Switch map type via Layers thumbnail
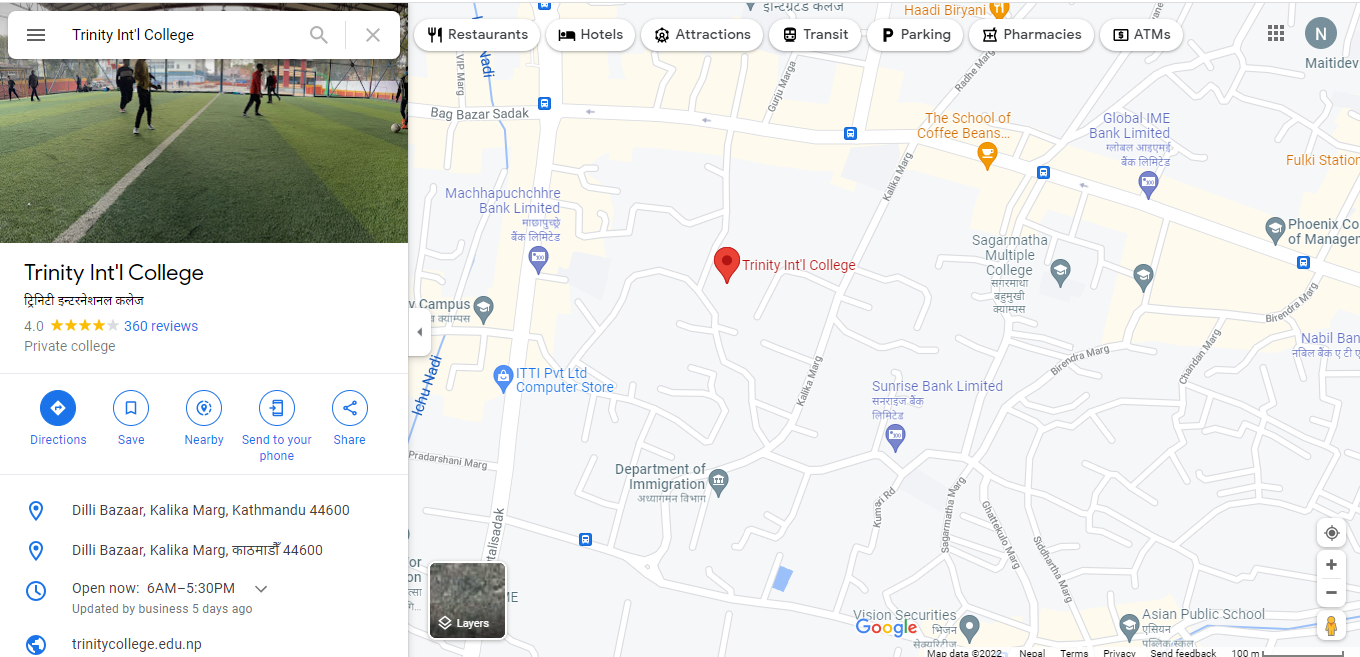 pyautogui.click(x=467, y=600)
